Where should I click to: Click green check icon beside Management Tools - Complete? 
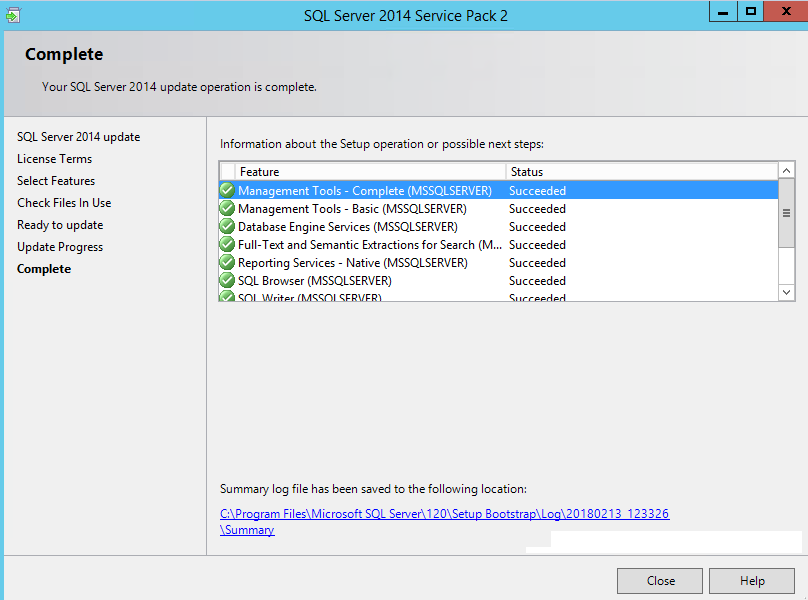pyautogui.click(x=227, y=190)
